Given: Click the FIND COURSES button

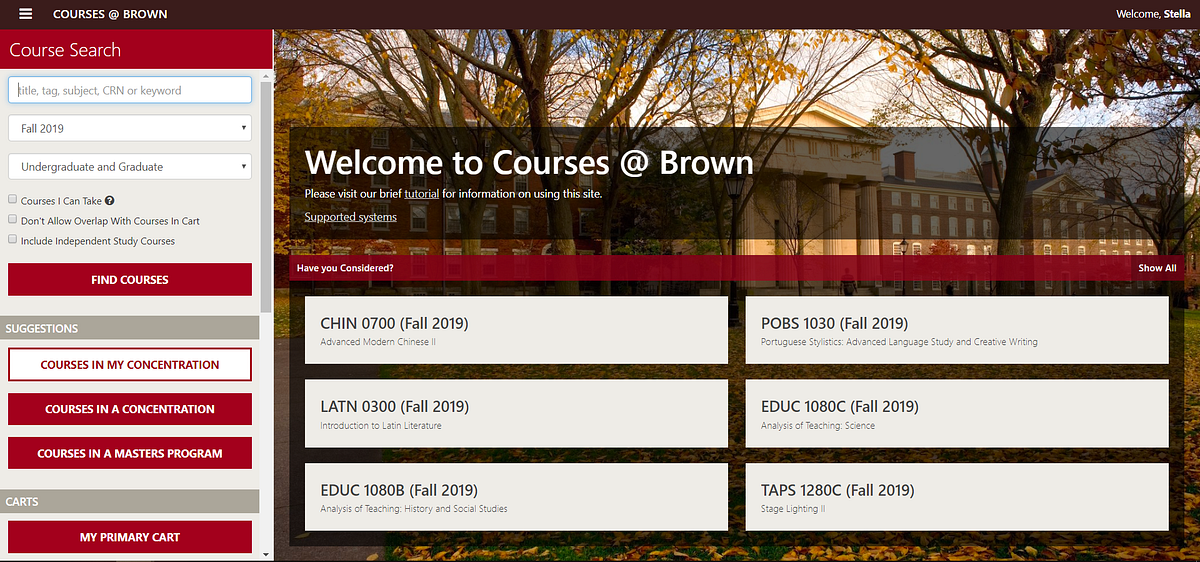Looking at the screenshot, I should click(130, 280).
